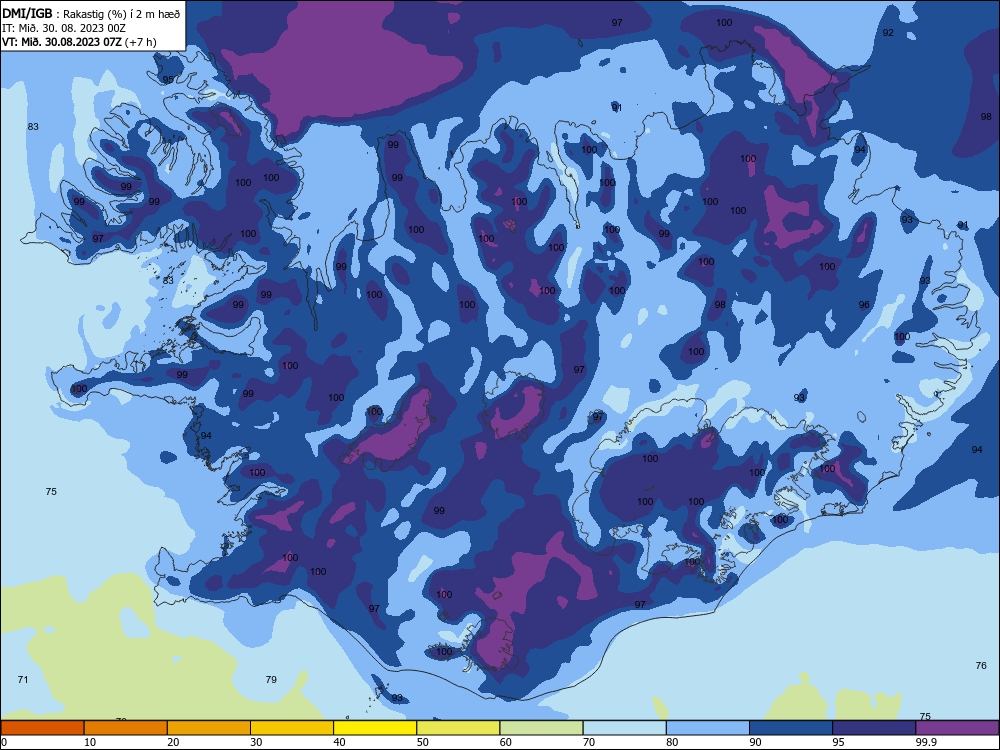The image size is (1000, 750).
Task: Click the humidity value 76 on the map
Action: pyautogui.click(x=981, y=666)
